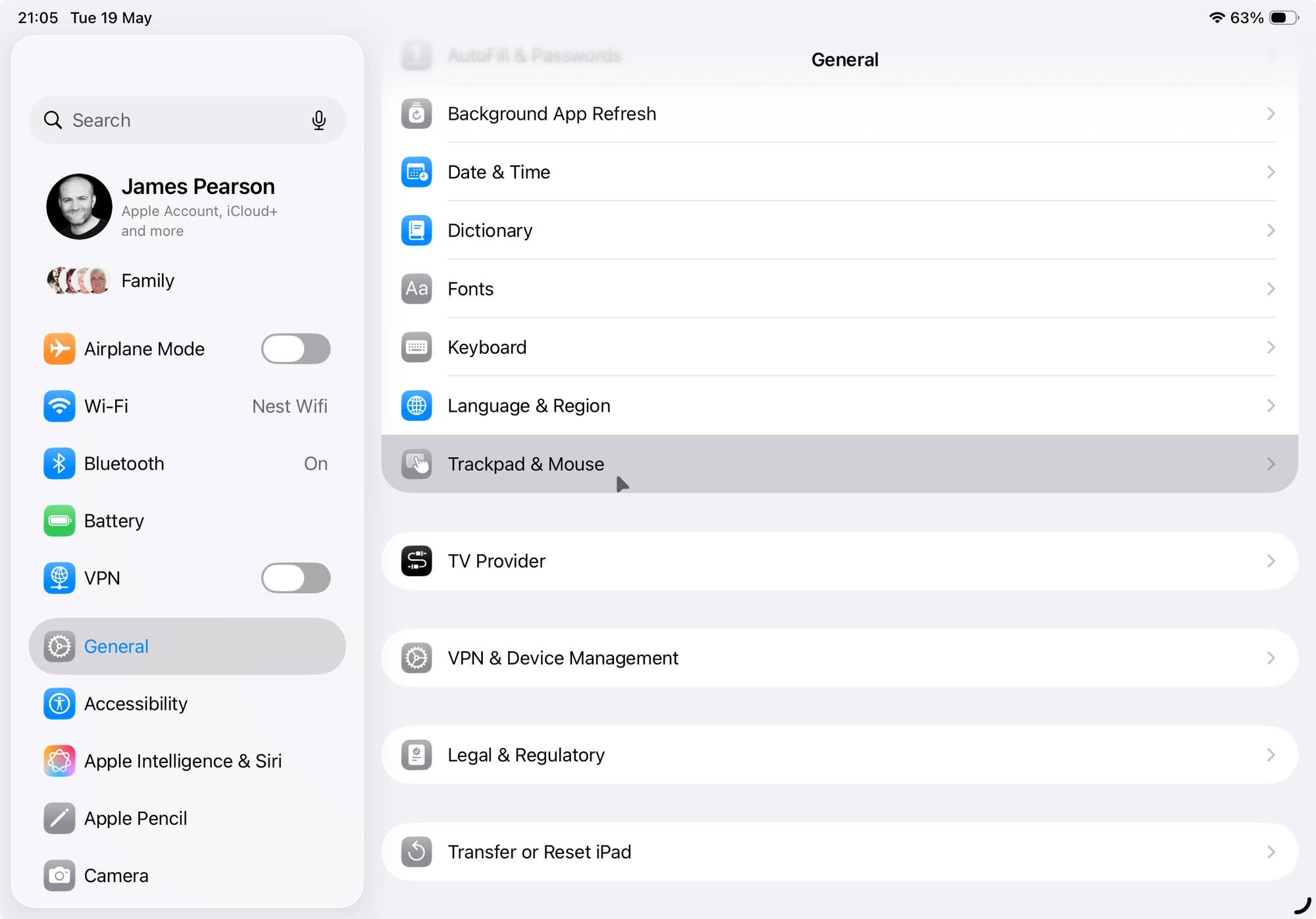Select Accessibility in the settings sidebar
This screenshot has height=919, width=1316.
coord(187,704)
